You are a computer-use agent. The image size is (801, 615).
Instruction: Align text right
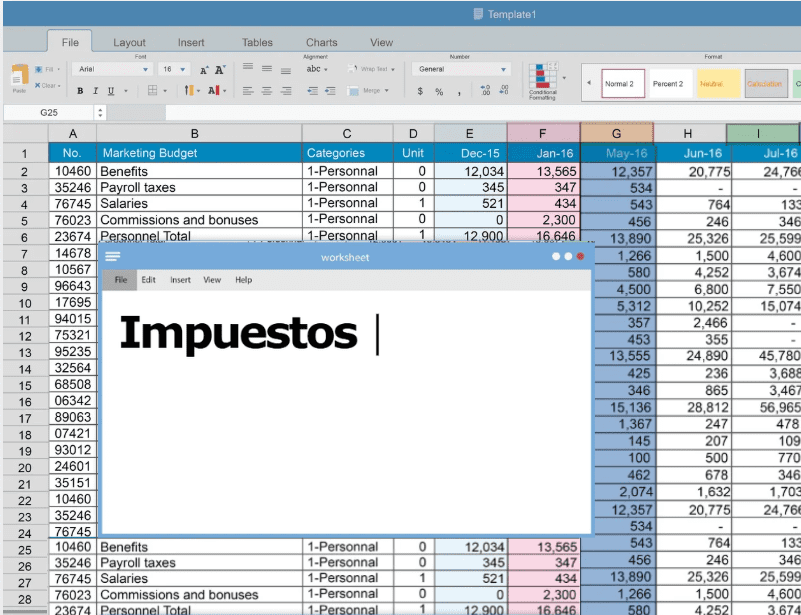coord(286,91)
